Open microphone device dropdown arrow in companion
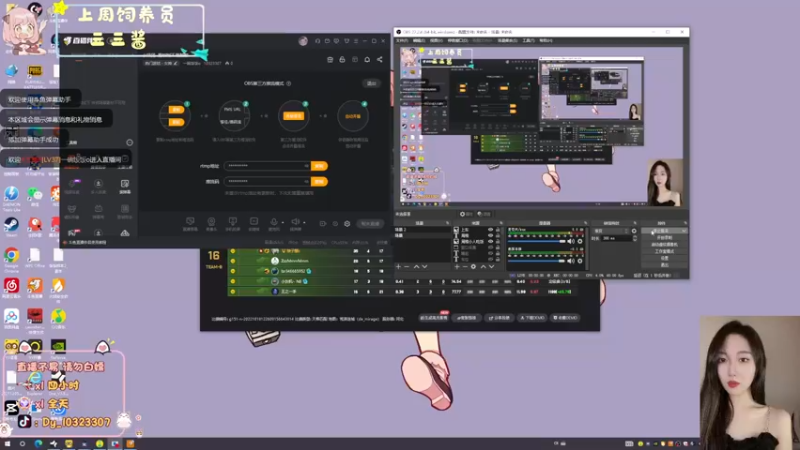The width and height of the screenshot is (800, 450). [x=282, y=222]
